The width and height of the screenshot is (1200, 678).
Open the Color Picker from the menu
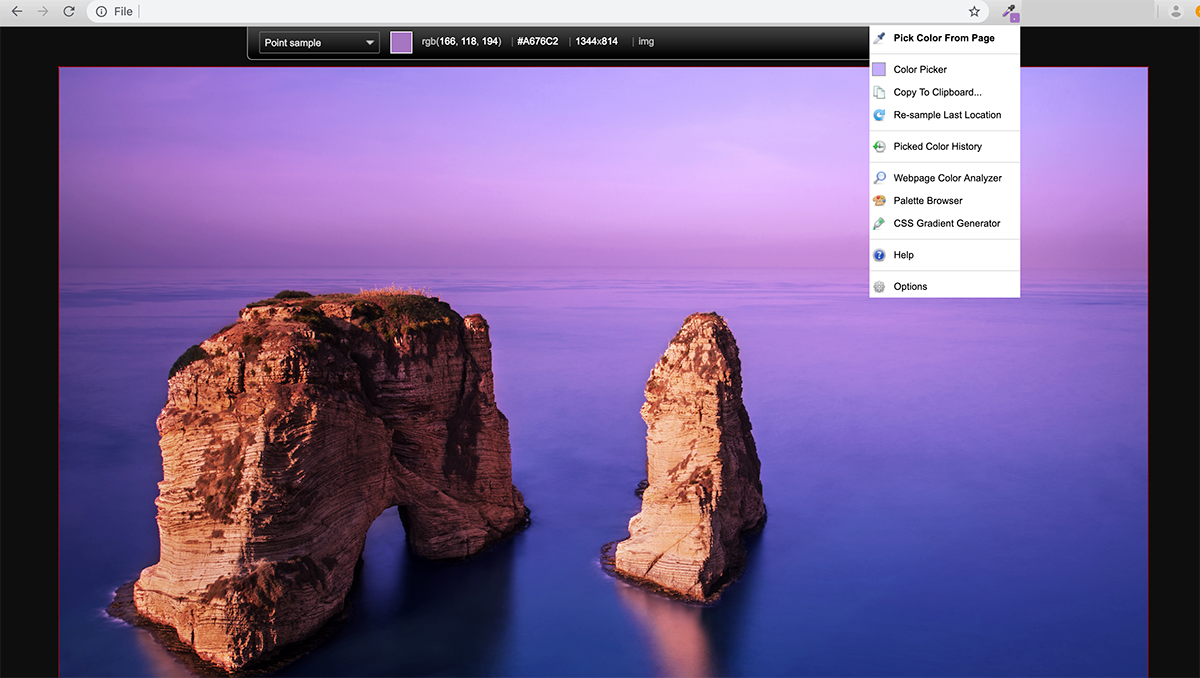tap(919, 69)
